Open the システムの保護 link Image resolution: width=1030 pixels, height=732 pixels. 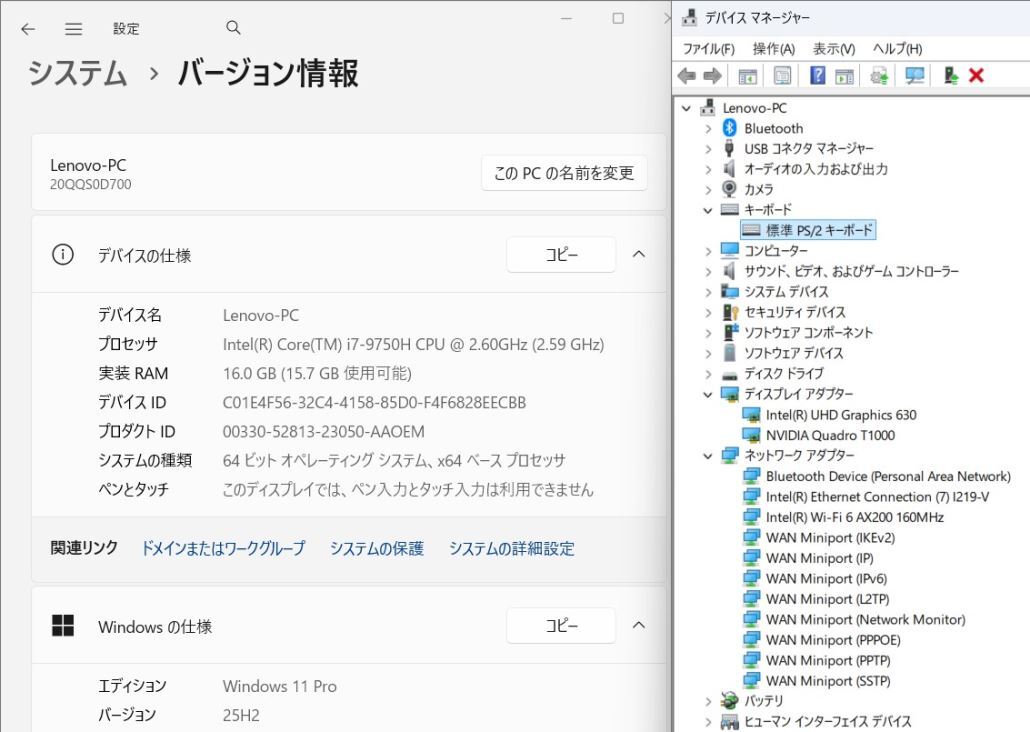point(376,549)
